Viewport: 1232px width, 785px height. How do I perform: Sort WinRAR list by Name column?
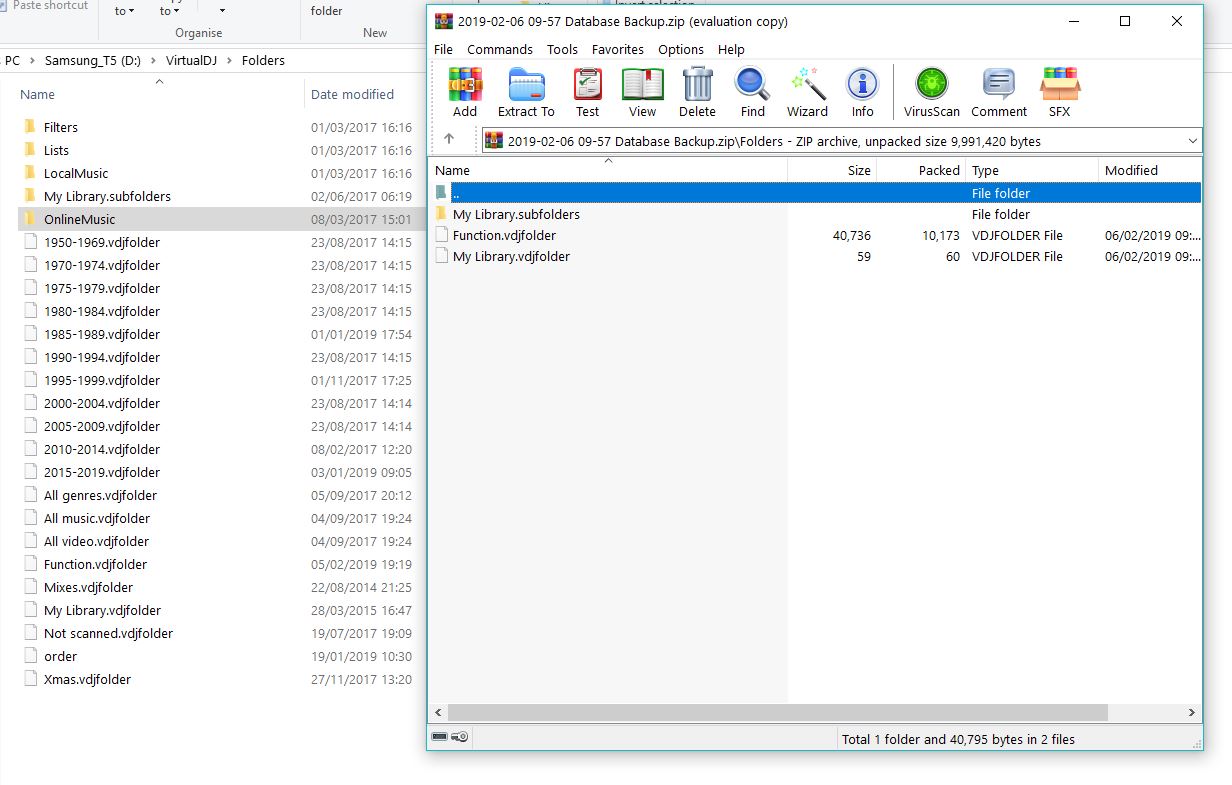point(608,170)
